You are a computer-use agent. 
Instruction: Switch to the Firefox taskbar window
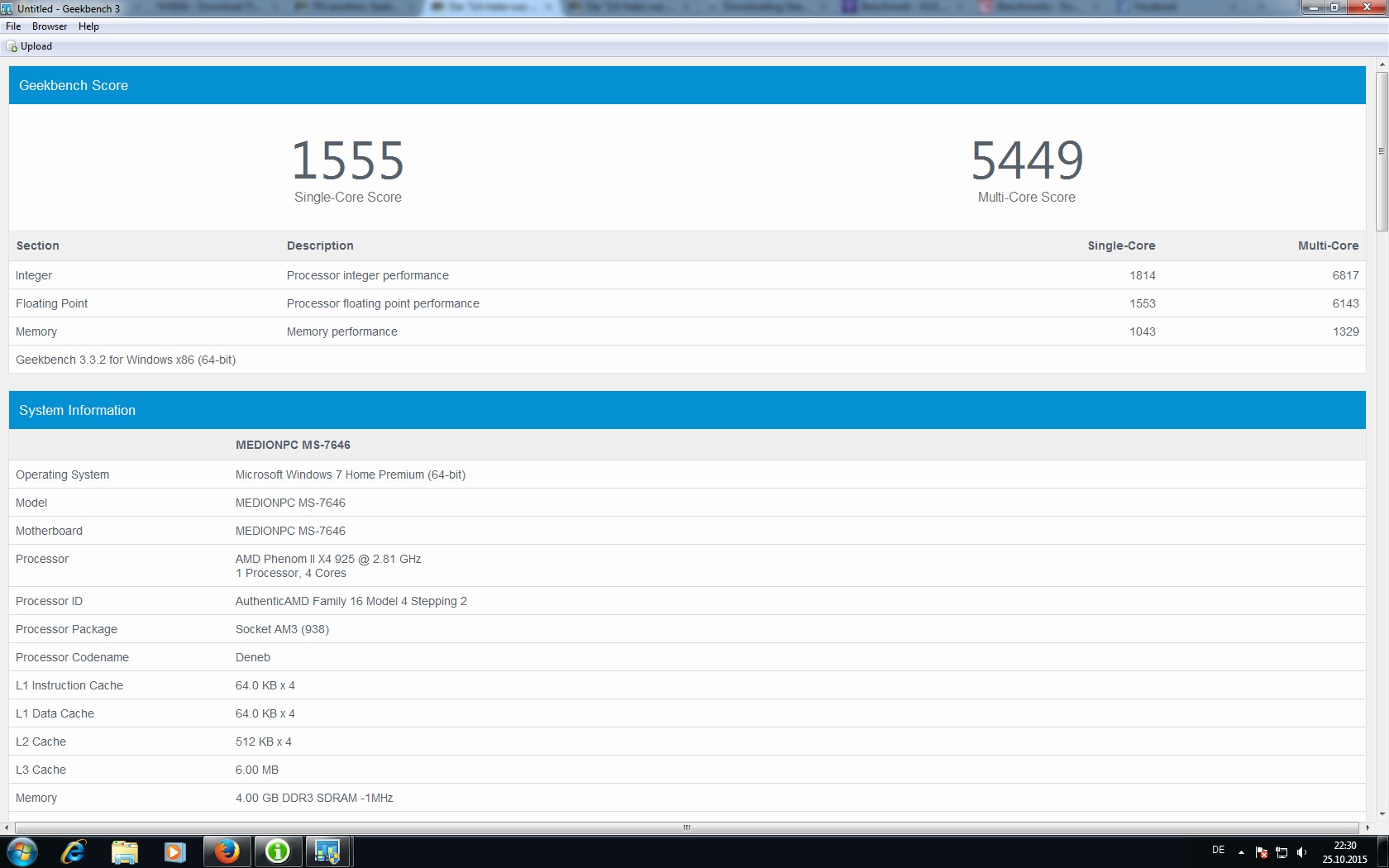tap(227, 851)
